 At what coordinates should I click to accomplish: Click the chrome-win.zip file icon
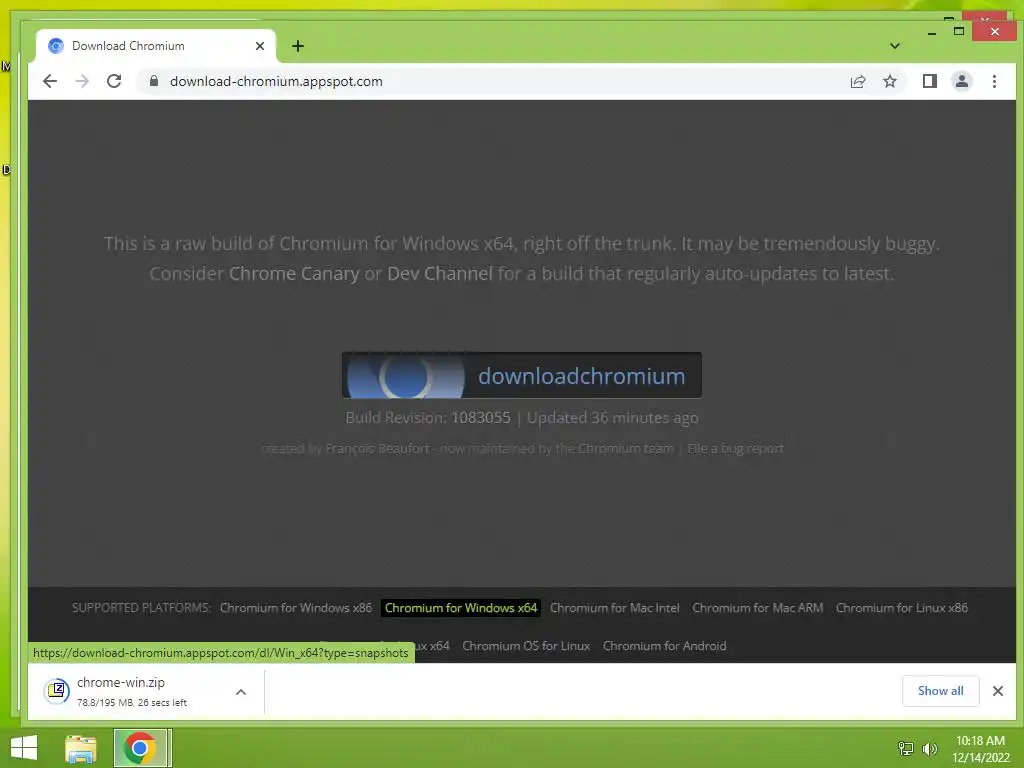pyautogui.click(x=57, y=691)
